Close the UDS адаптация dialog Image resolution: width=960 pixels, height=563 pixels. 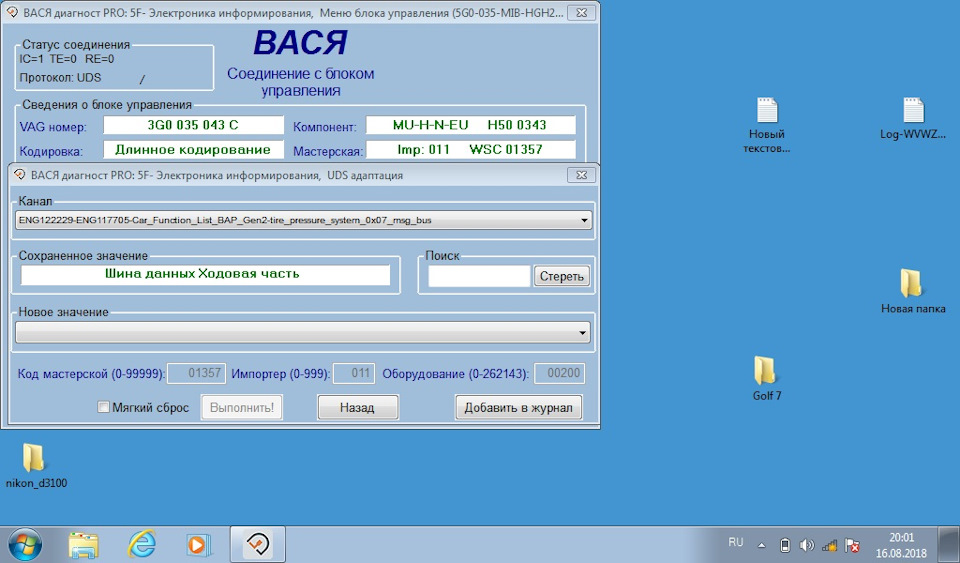[582, 175]
